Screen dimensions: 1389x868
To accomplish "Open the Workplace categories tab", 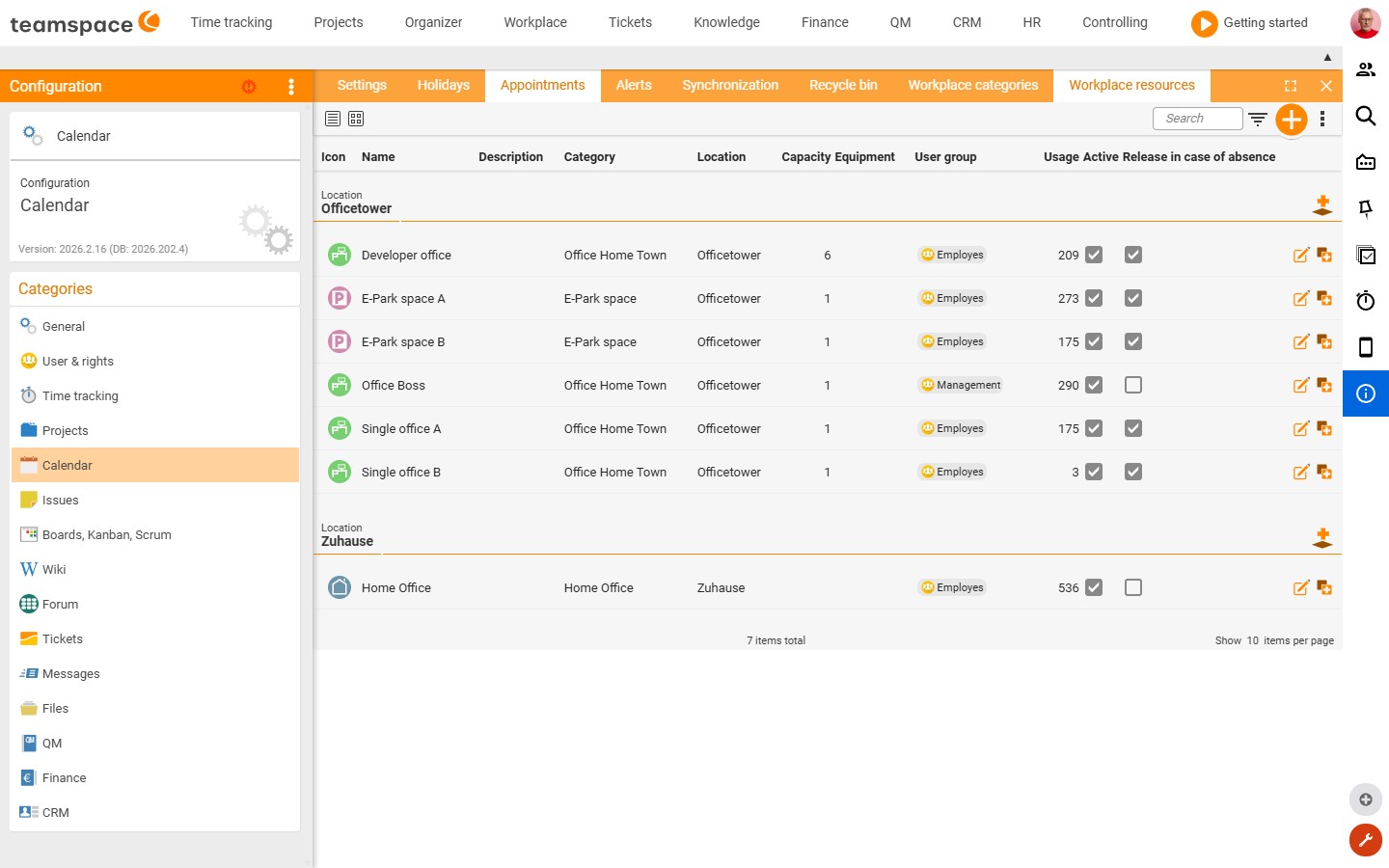I will tap(973, 85).
